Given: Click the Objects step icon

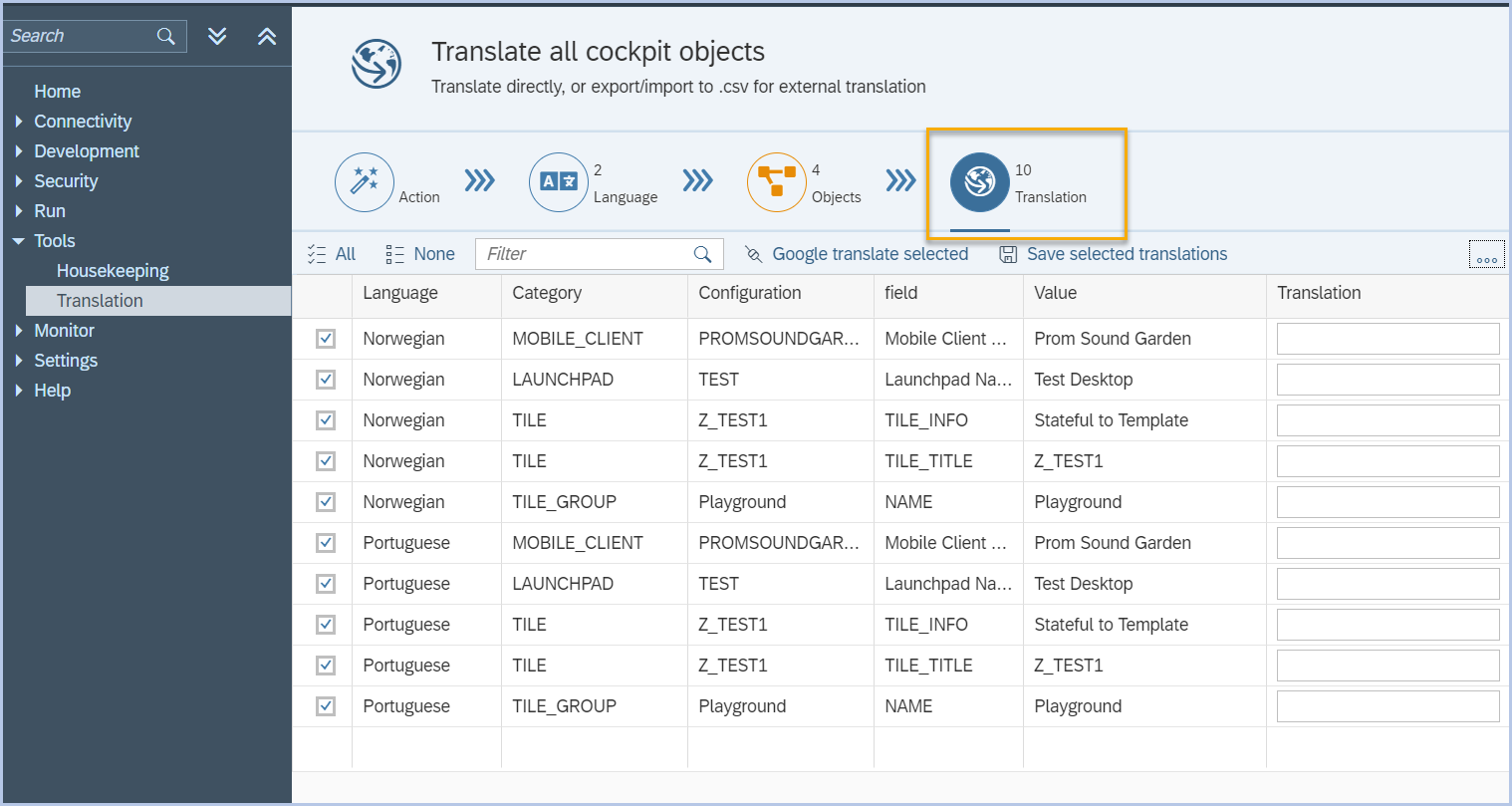Looking at the screenshot, I should pos(777,182).
